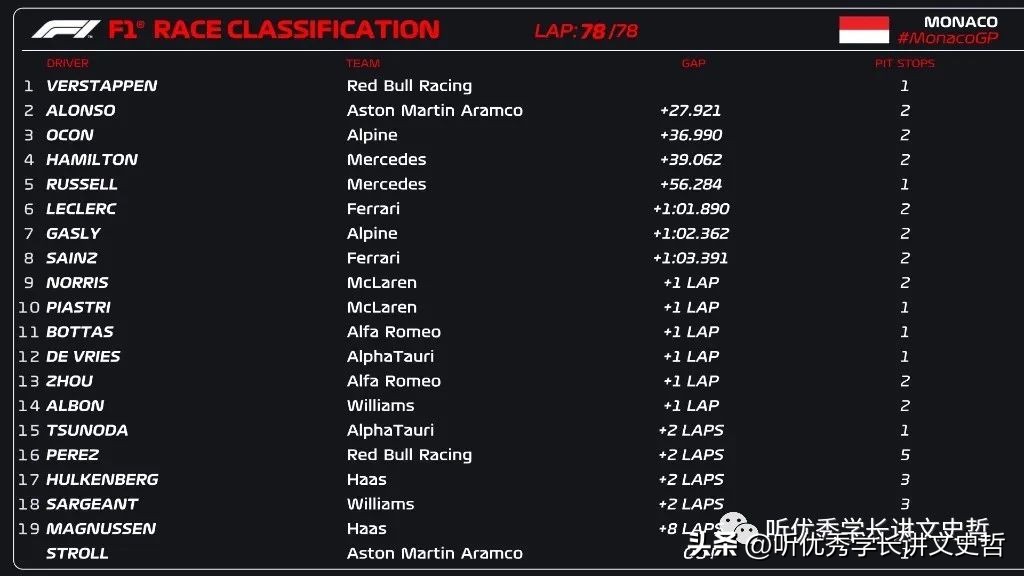Open ALONSO's driver entry

coord(80,110)
